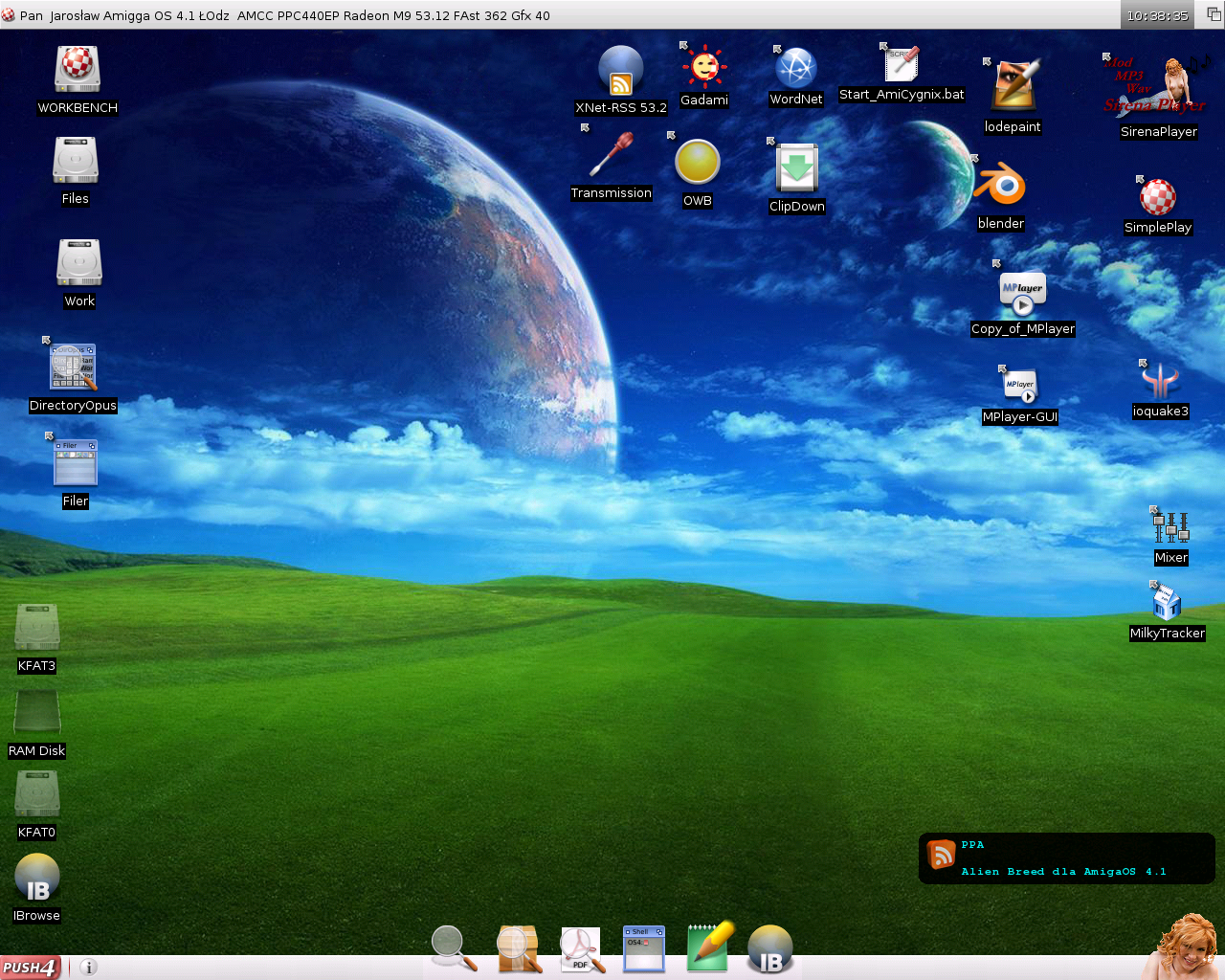
Task: Open the XNet-RSS 53.2 icon
Action: (x=621, y=70)
